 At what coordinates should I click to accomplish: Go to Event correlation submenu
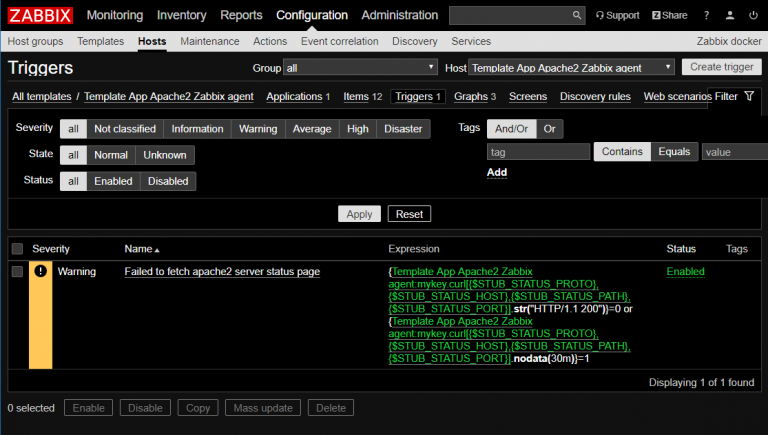339,41
